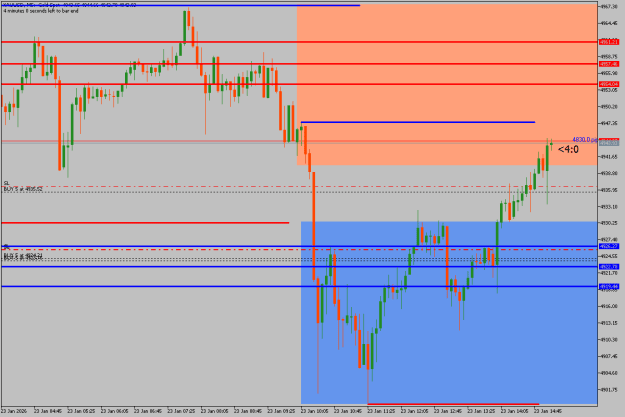Click the 4901.75 price scale value

tap(609, 389)
